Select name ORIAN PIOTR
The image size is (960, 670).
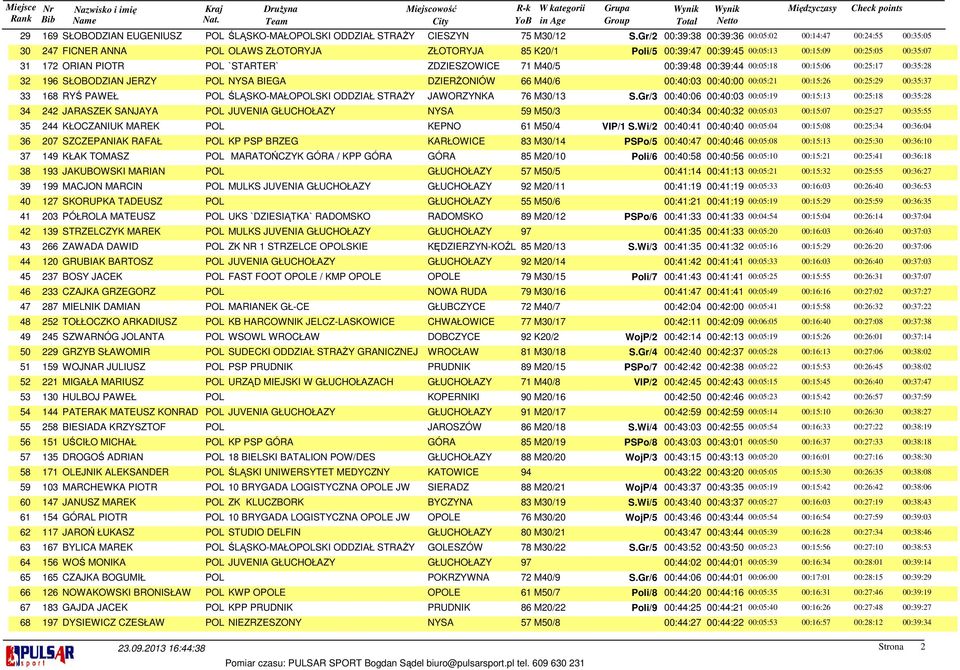click(x=93, y=66)
